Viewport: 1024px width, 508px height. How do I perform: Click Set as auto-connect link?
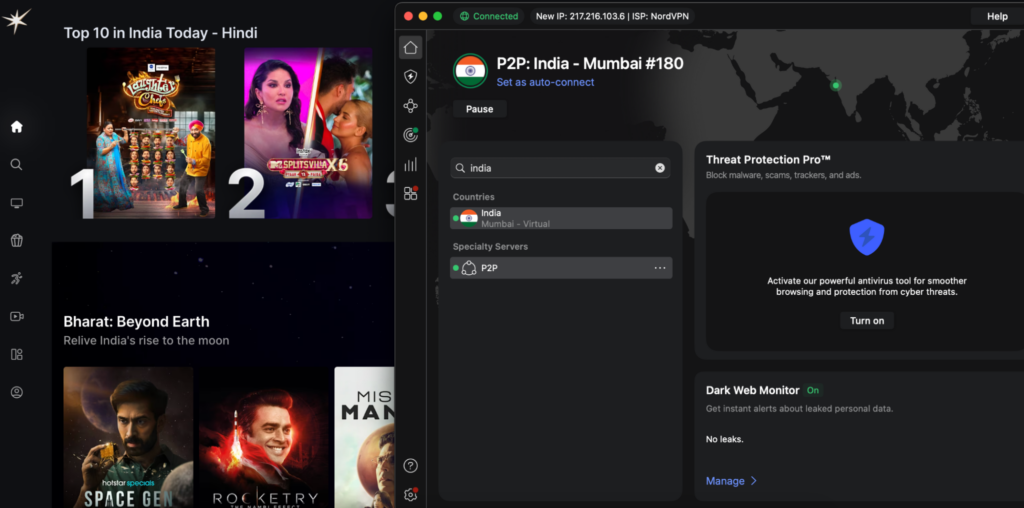(545, 82)
